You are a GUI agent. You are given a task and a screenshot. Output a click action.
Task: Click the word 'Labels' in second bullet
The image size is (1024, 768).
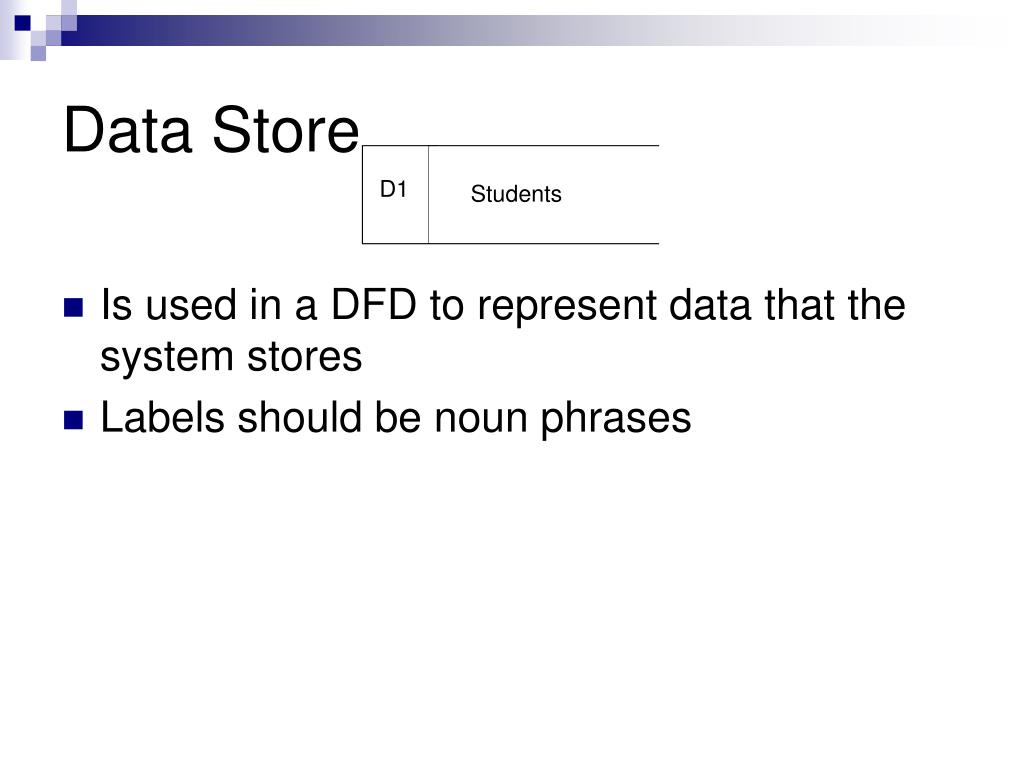click(x=163, y=417)
